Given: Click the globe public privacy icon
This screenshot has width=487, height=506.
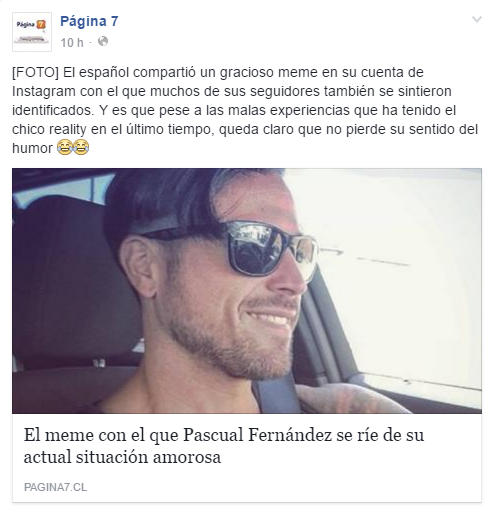Looking at the screenshot, I should [x=103, y=41].
